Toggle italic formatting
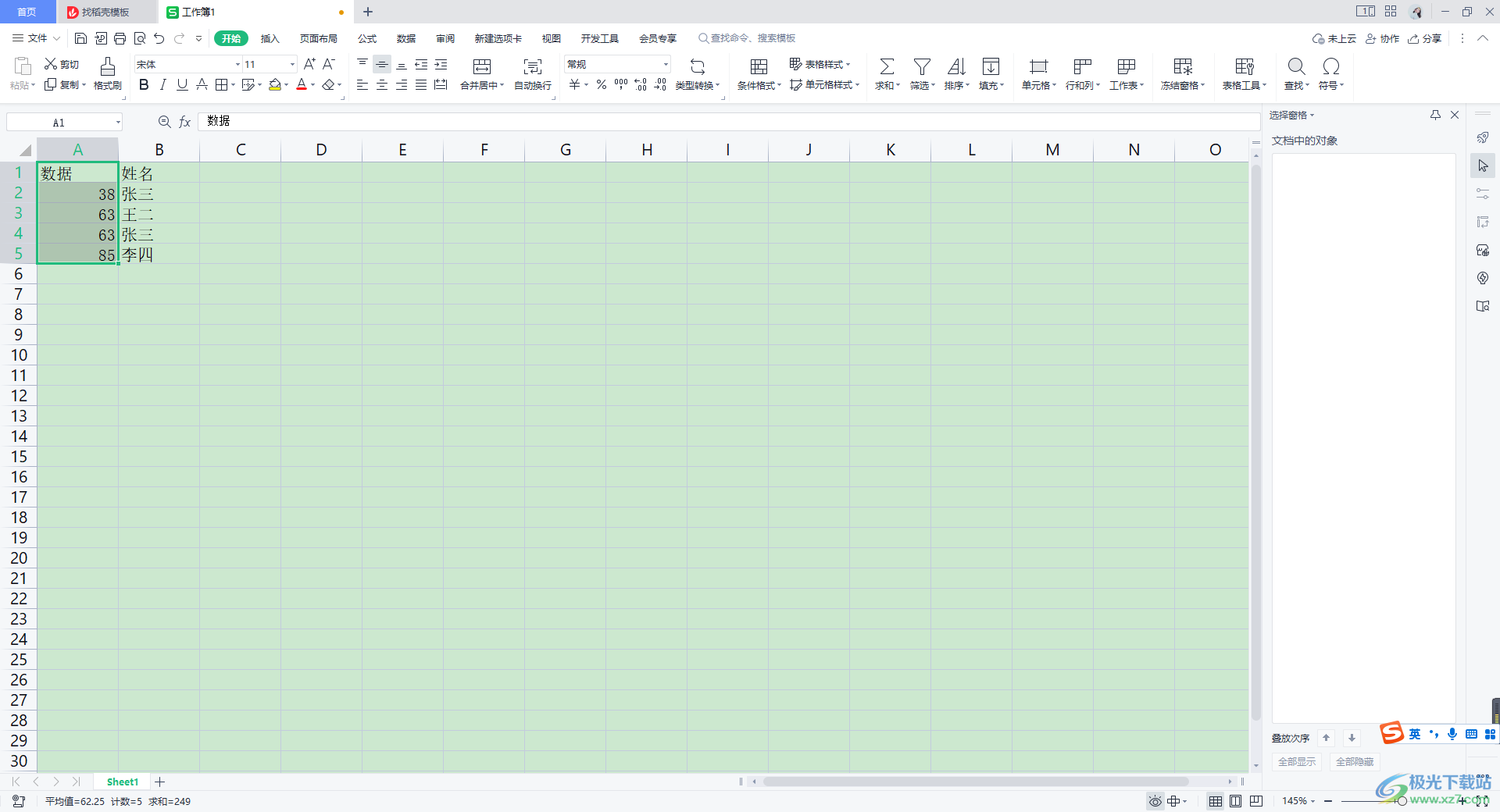This screenshot has height=812, width=1500. pyautogui.click(x=162, y=84)
